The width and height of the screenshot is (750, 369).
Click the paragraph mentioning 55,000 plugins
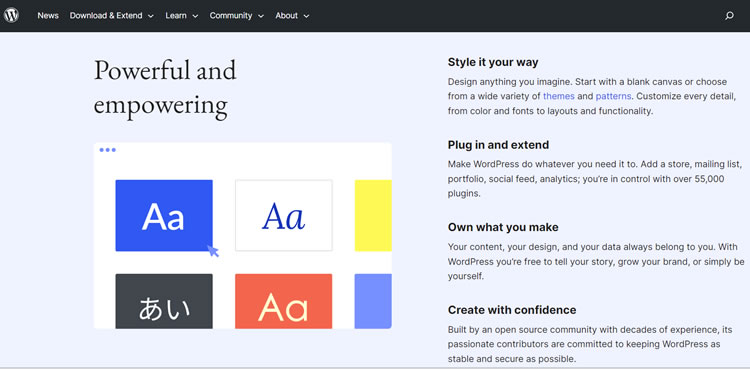(x=595, y=179)
